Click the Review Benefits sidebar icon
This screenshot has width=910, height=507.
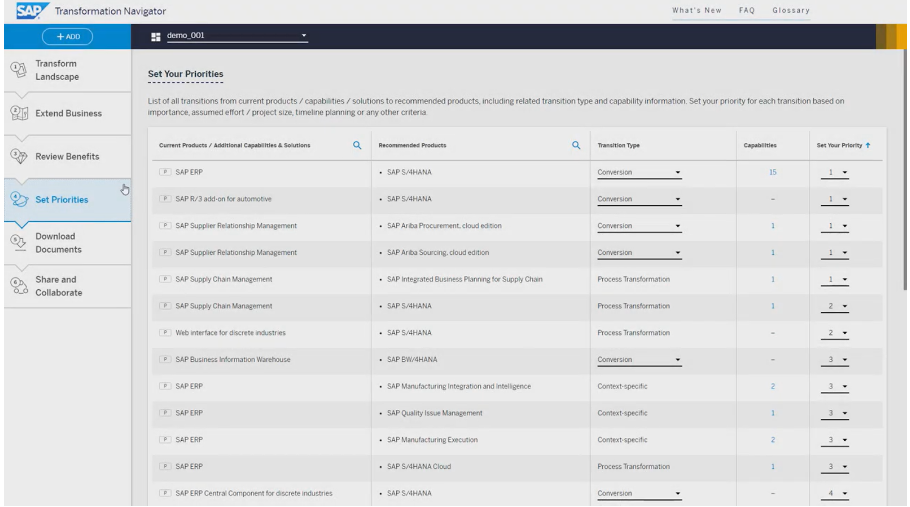(x=18, y=156)
